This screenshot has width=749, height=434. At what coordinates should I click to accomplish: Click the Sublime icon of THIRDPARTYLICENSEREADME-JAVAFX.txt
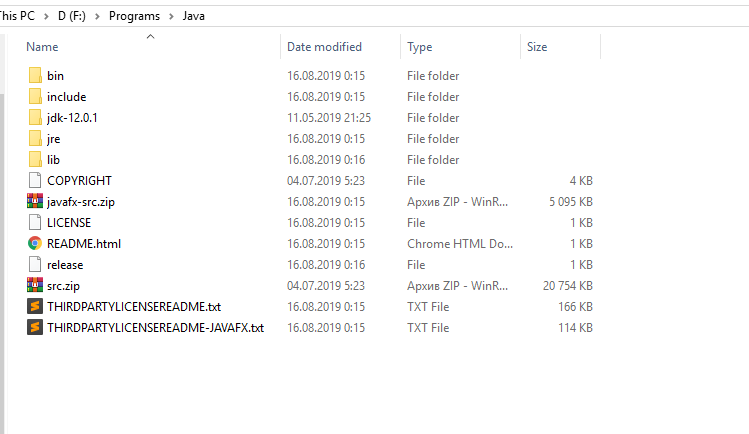[x=35, y=328]
